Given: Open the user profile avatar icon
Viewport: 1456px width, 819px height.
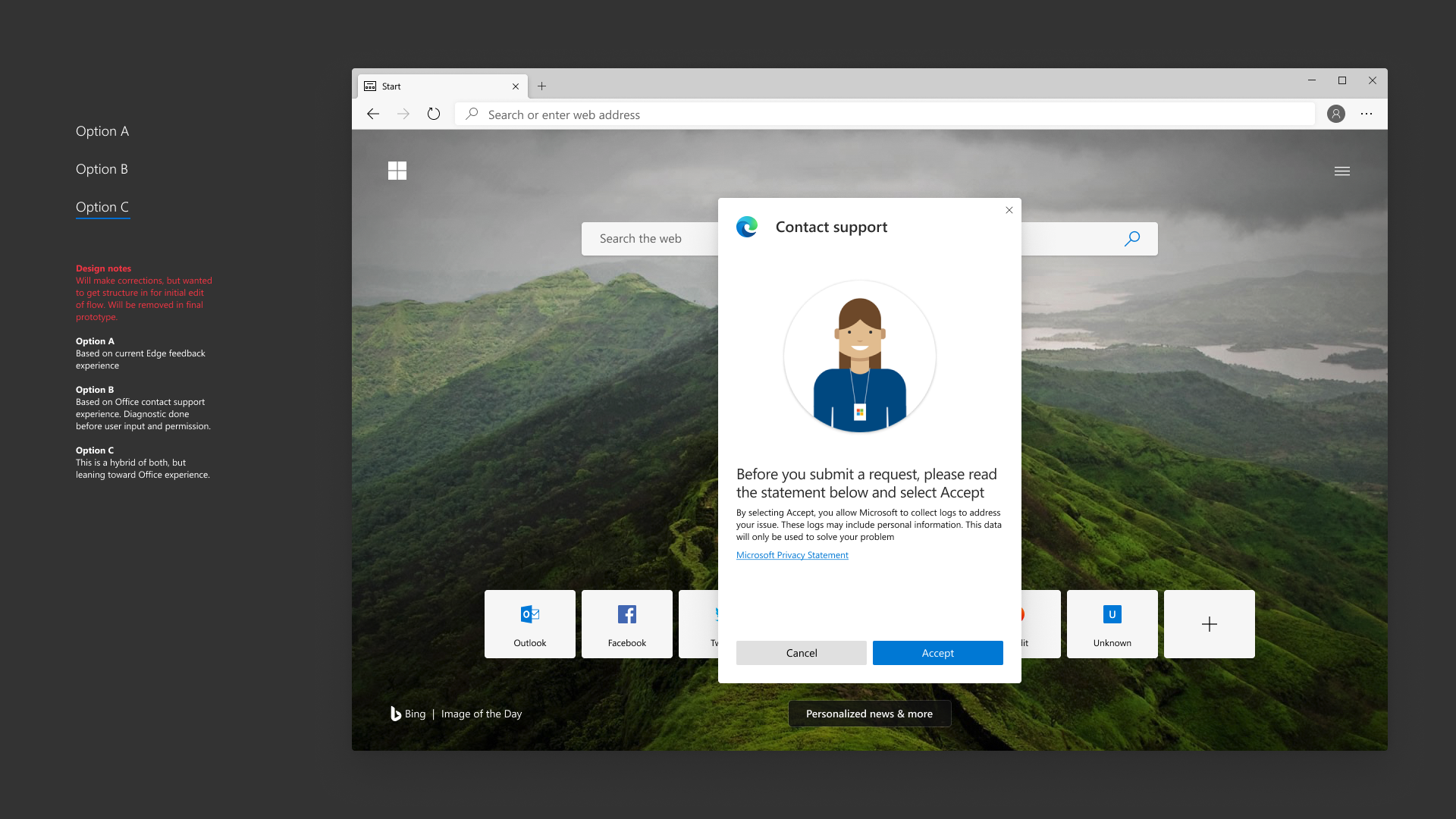Looking at the screenshot, I should click(1336, 114).
